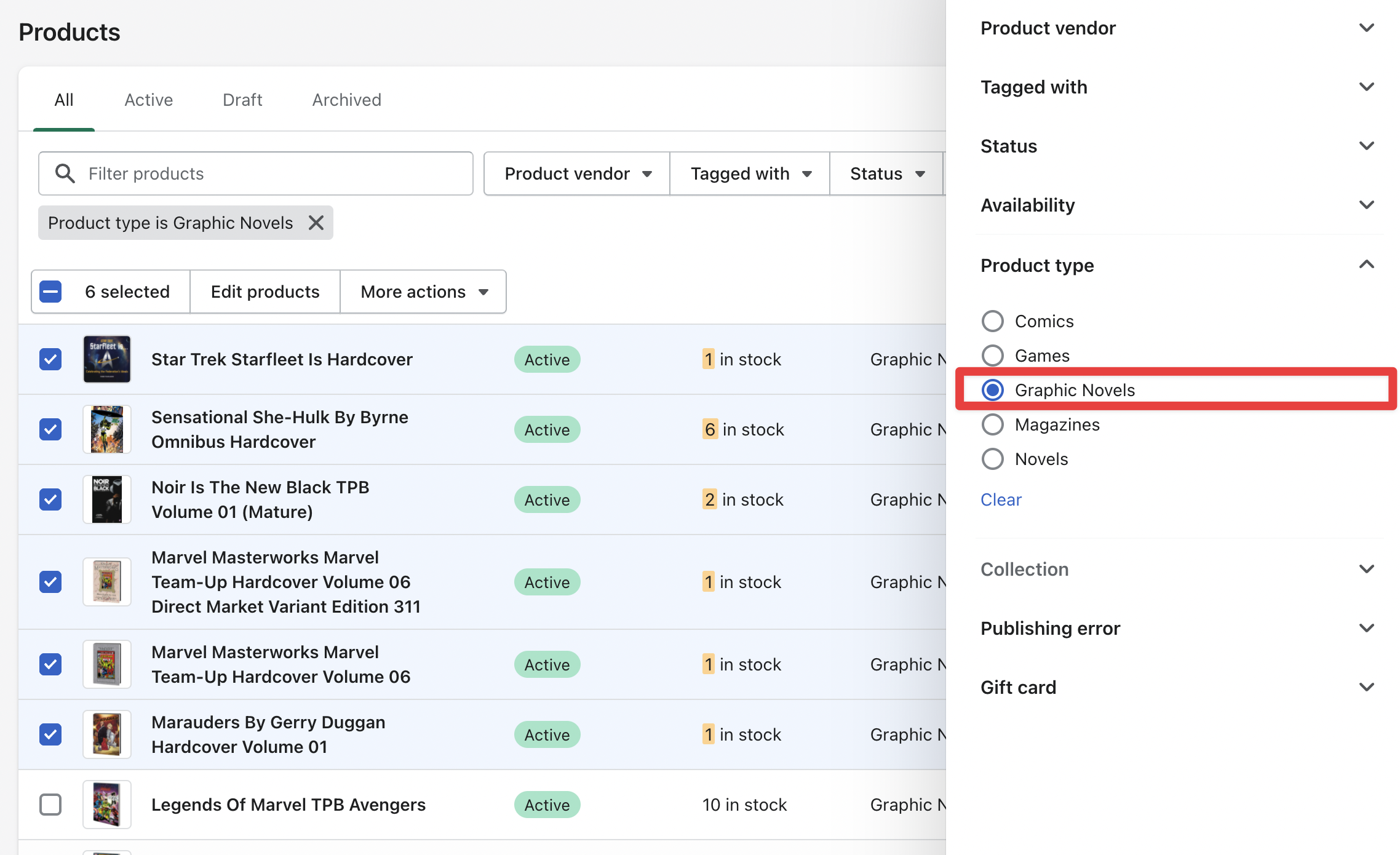
Task: Open Noir Is The New Black TPB product
Action: 260,499
